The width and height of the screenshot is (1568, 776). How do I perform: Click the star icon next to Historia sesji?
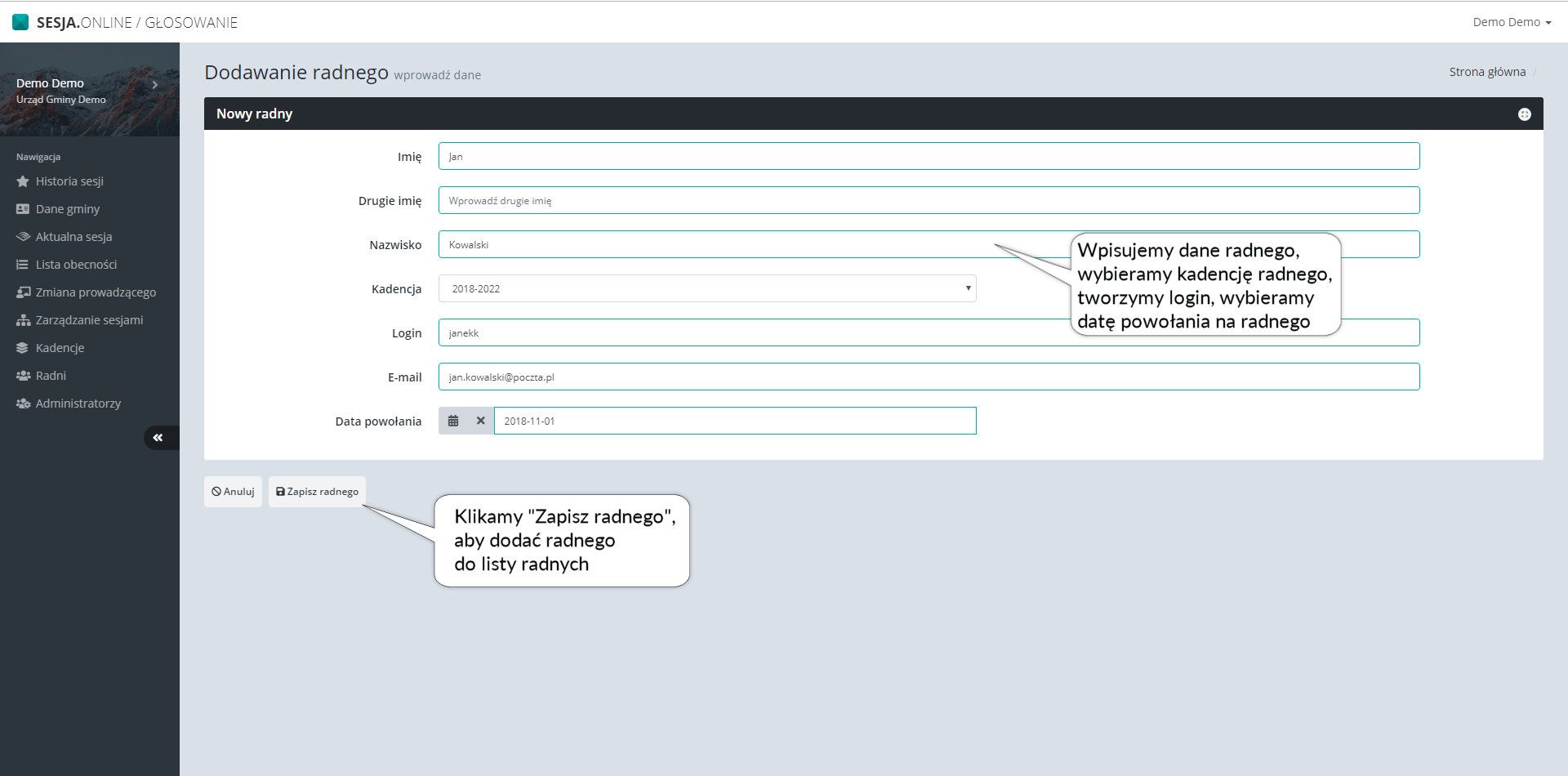click(x=23, y=181)
